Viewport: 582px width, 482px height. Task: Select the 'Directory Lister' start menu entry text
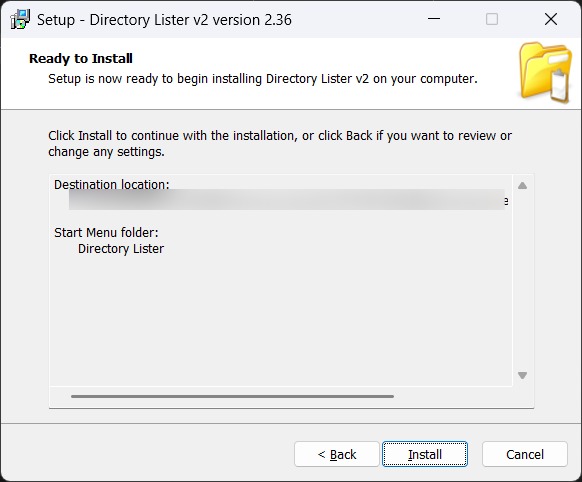pyautogui.click(x=121, y=249)
